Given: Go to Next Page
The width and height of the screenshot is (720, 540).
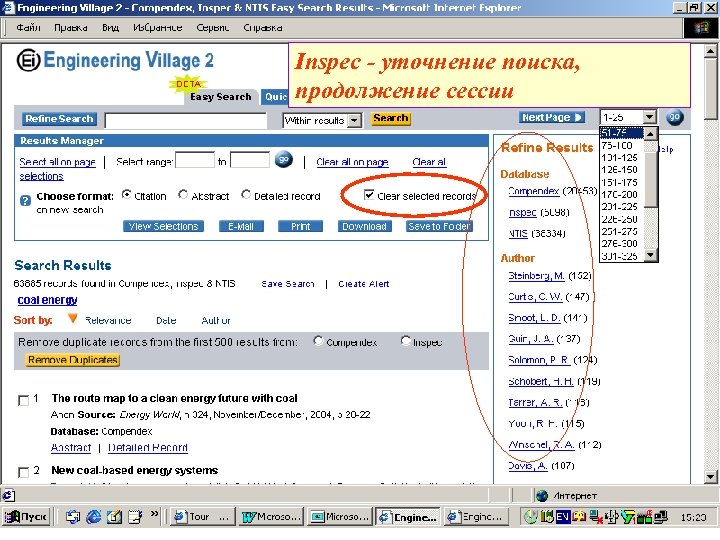Looking at the screenshot, I should [552, 118].
